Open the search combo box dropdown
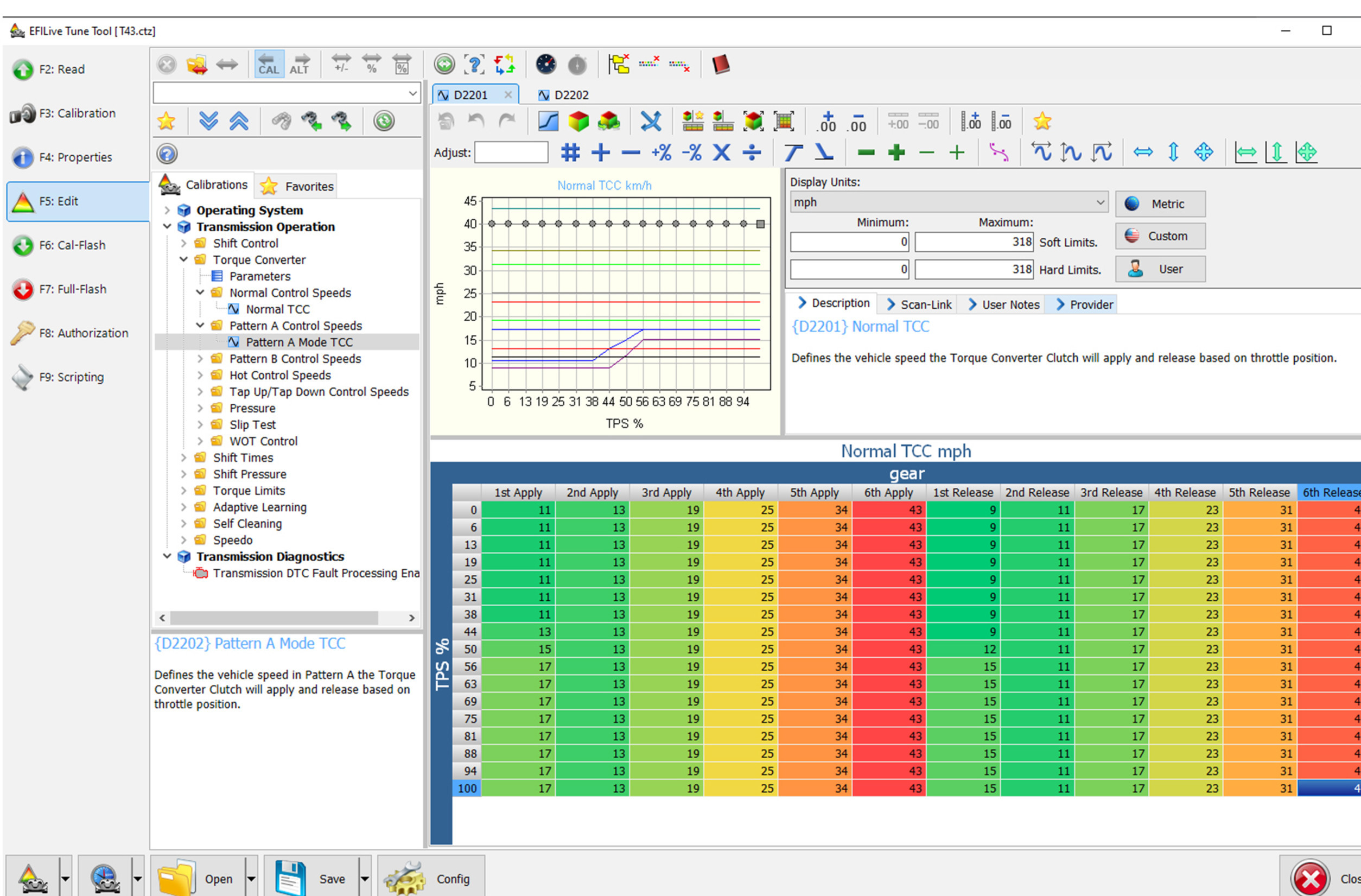 [412, 93]
